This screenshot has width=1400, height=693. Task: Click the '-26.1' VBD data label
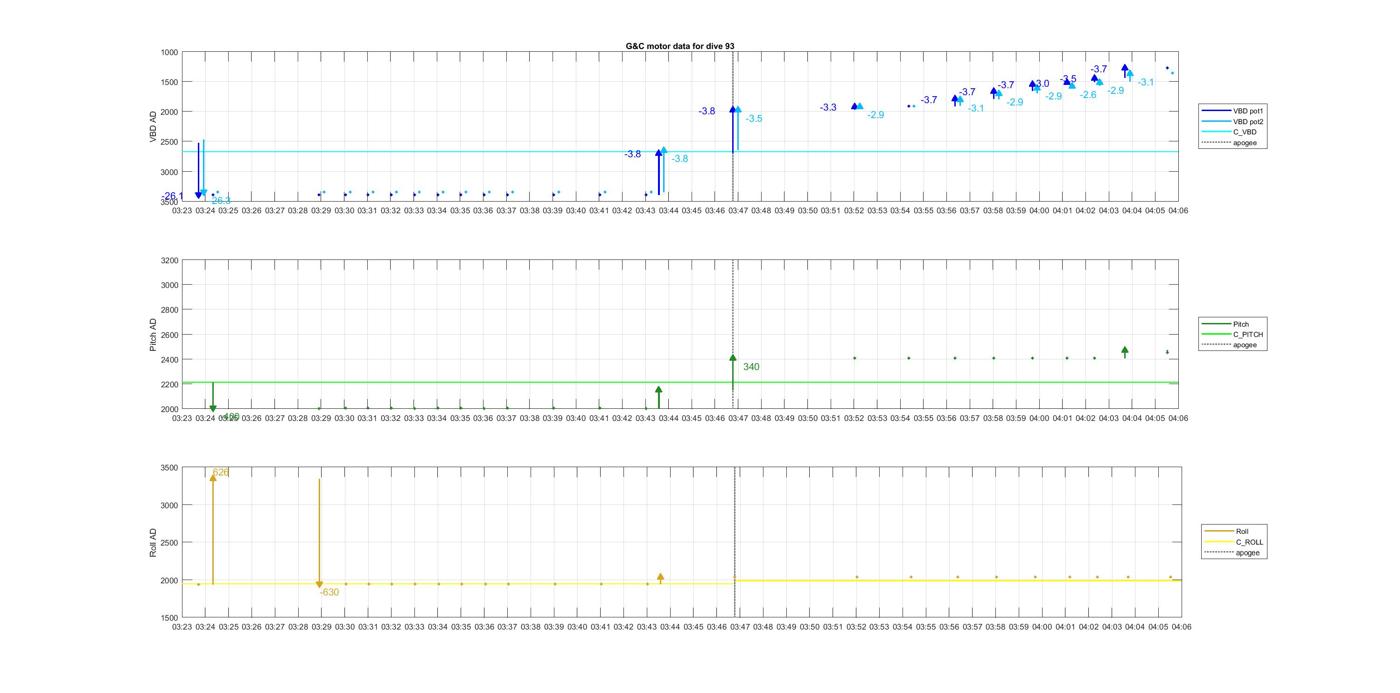(173, 196)
